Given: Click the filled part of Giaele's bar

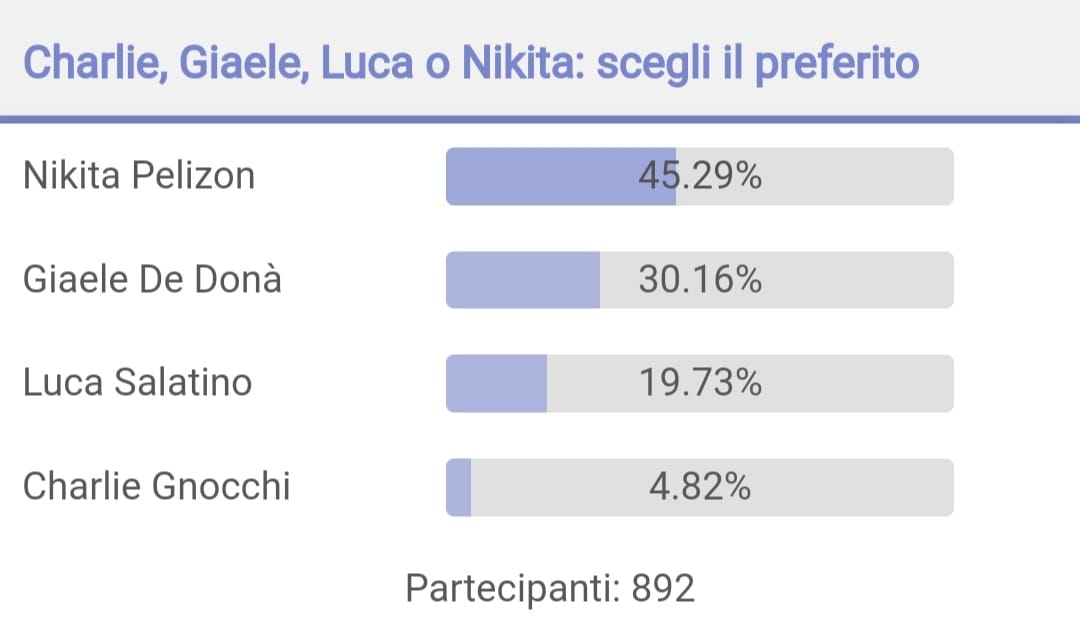Looking at the screenshot, I should point(523,280).
